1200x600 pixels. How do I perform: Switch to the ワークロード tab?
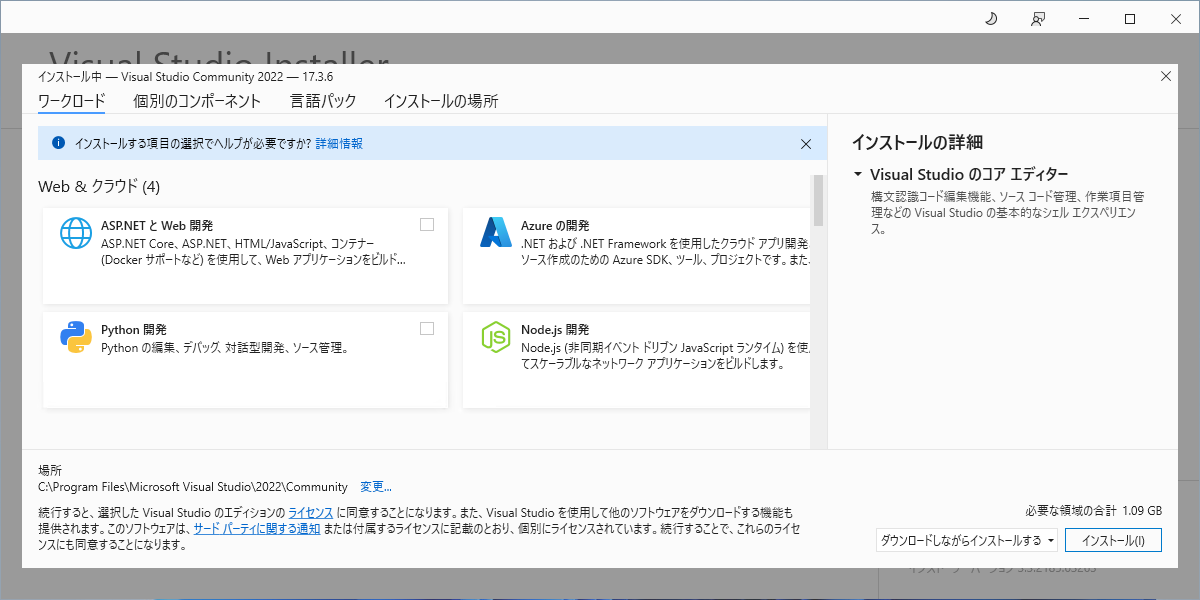[71, 101]
